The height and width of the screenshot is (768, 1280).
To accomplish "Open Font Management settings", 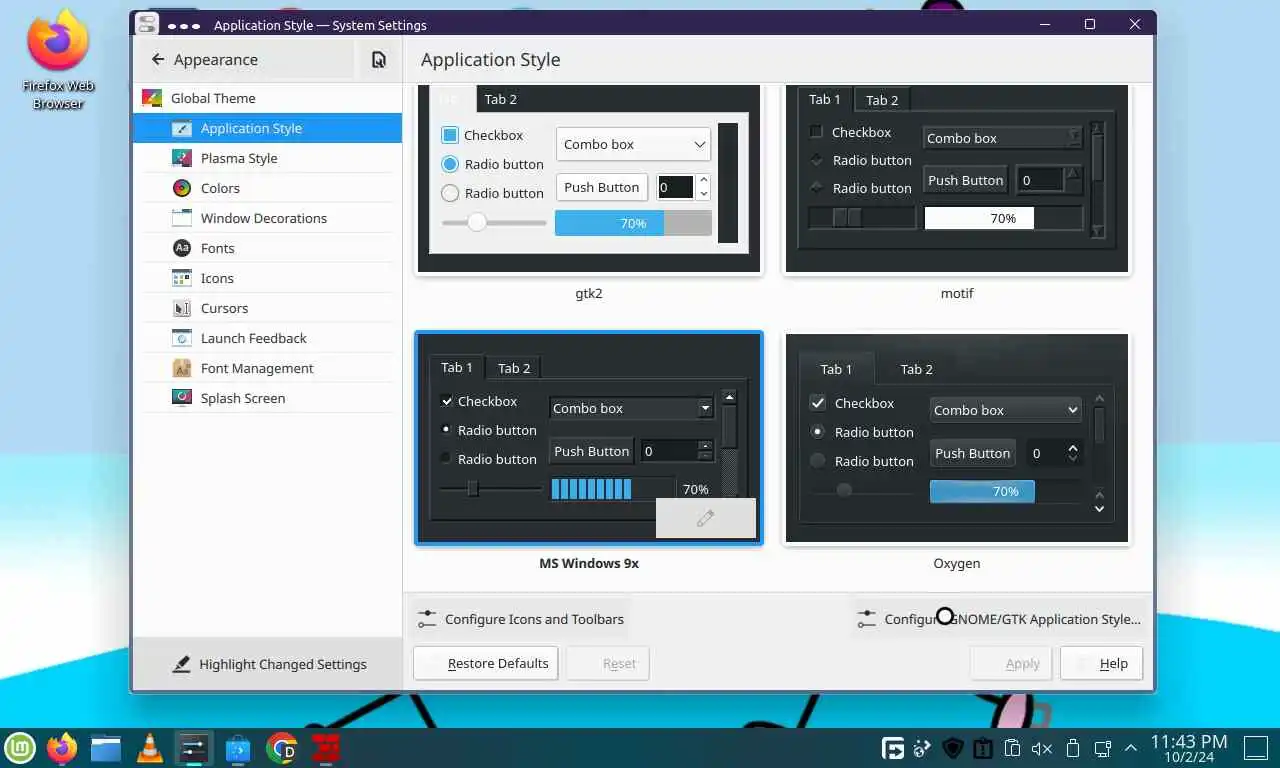I will tap(267, 368).
